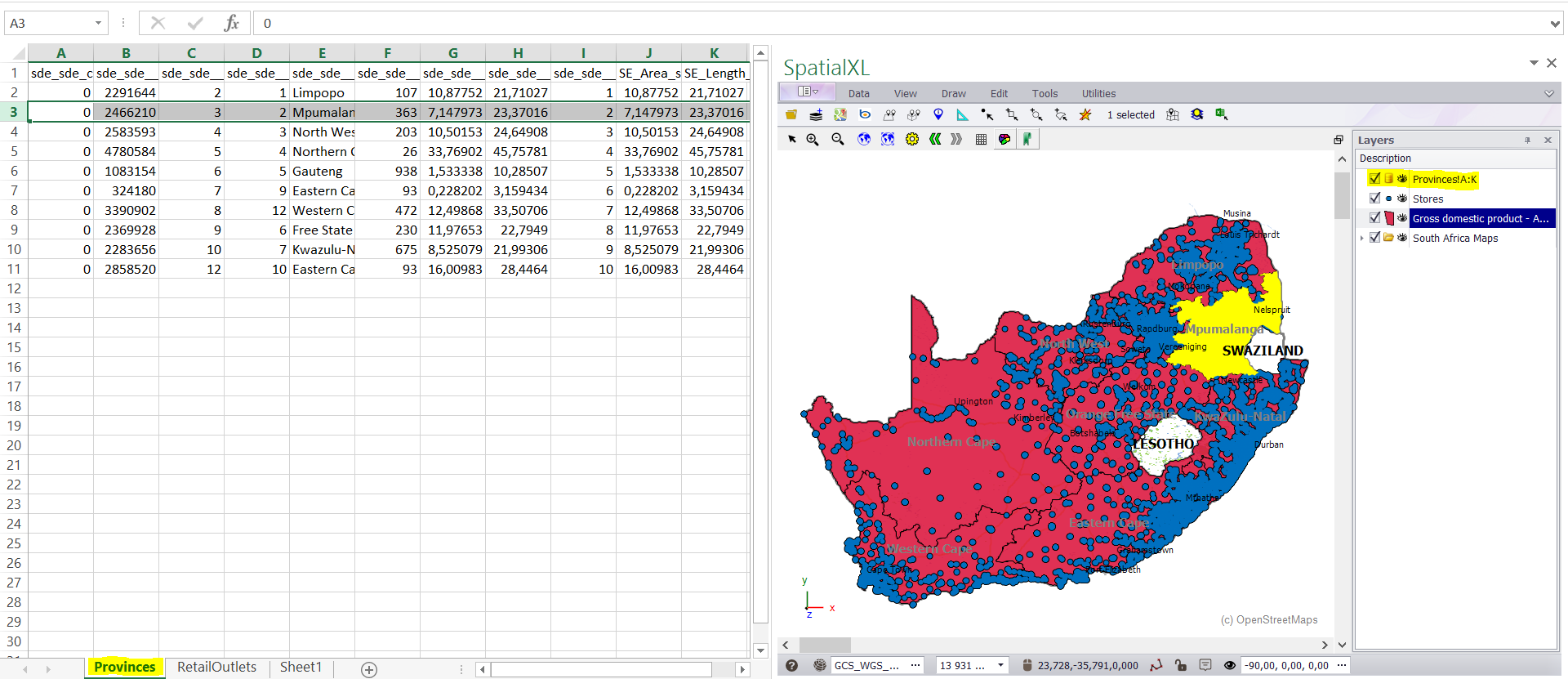Pick the arrow pointer tool
The width and height of the screenshot is (1568, 679).
[x=791, y=140]
